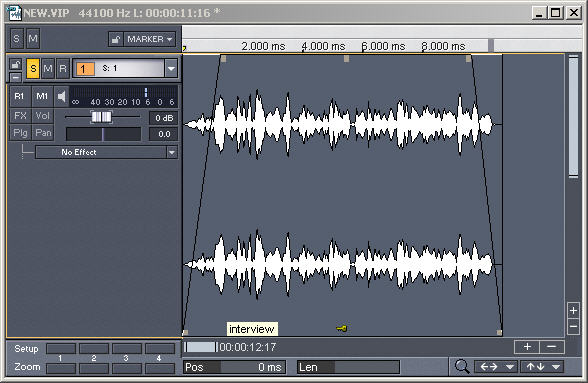Click the global Mute M button
The width and height of the screenshot is (588, 383).
[33, 39]
